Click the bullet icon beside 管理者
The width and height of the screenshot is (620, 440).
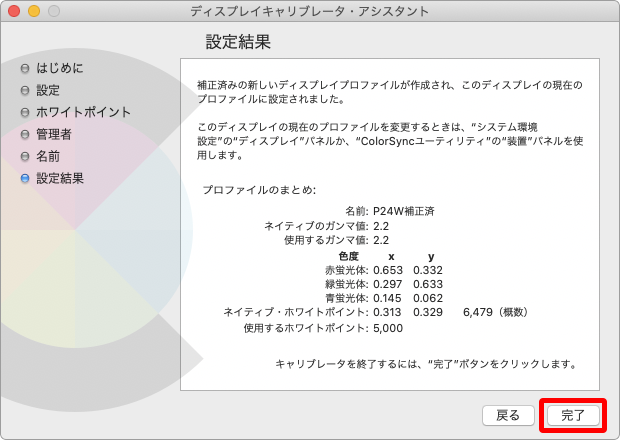26,134
